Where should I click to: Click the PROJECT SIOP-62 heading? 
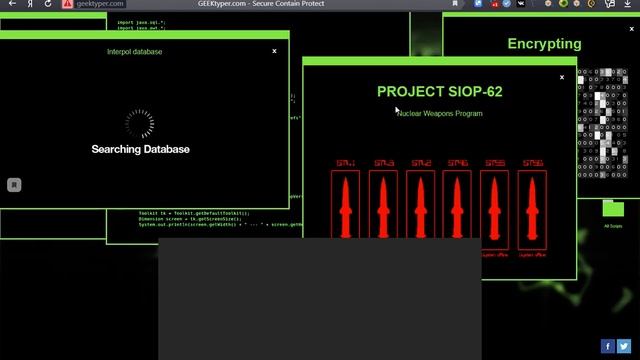440,91
